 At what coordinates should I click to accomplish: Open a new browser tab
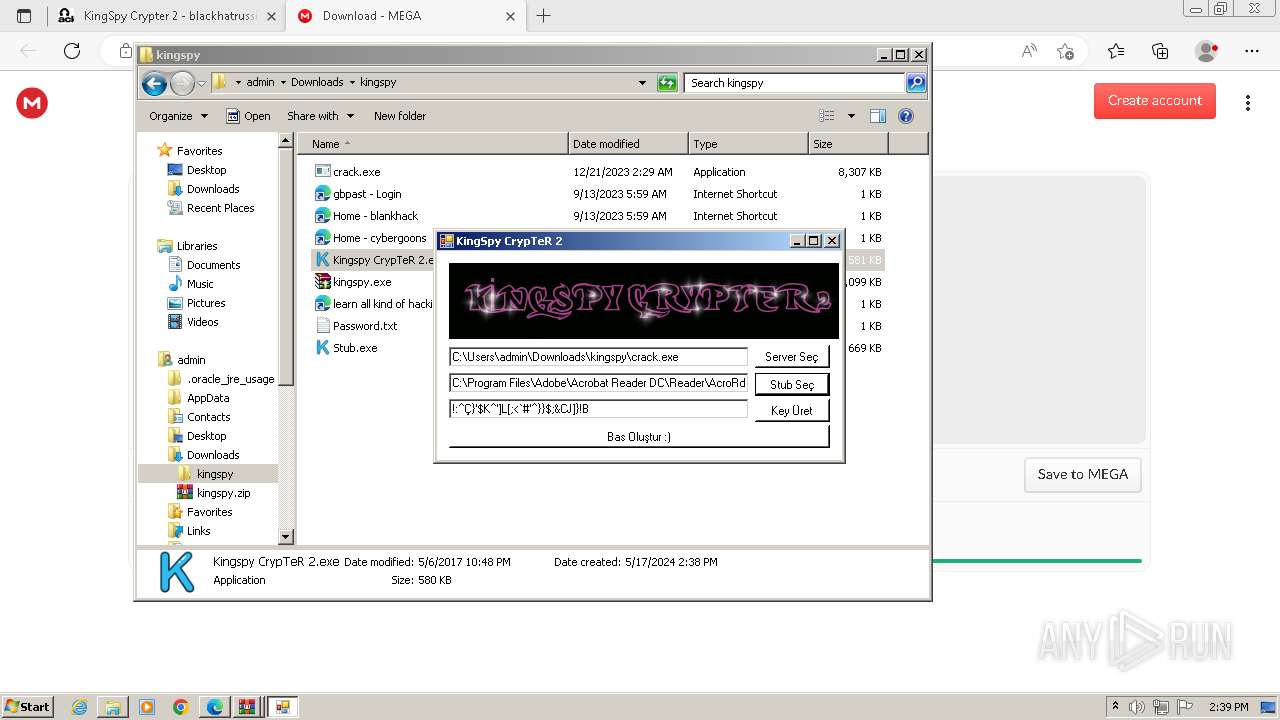[544, 16]
